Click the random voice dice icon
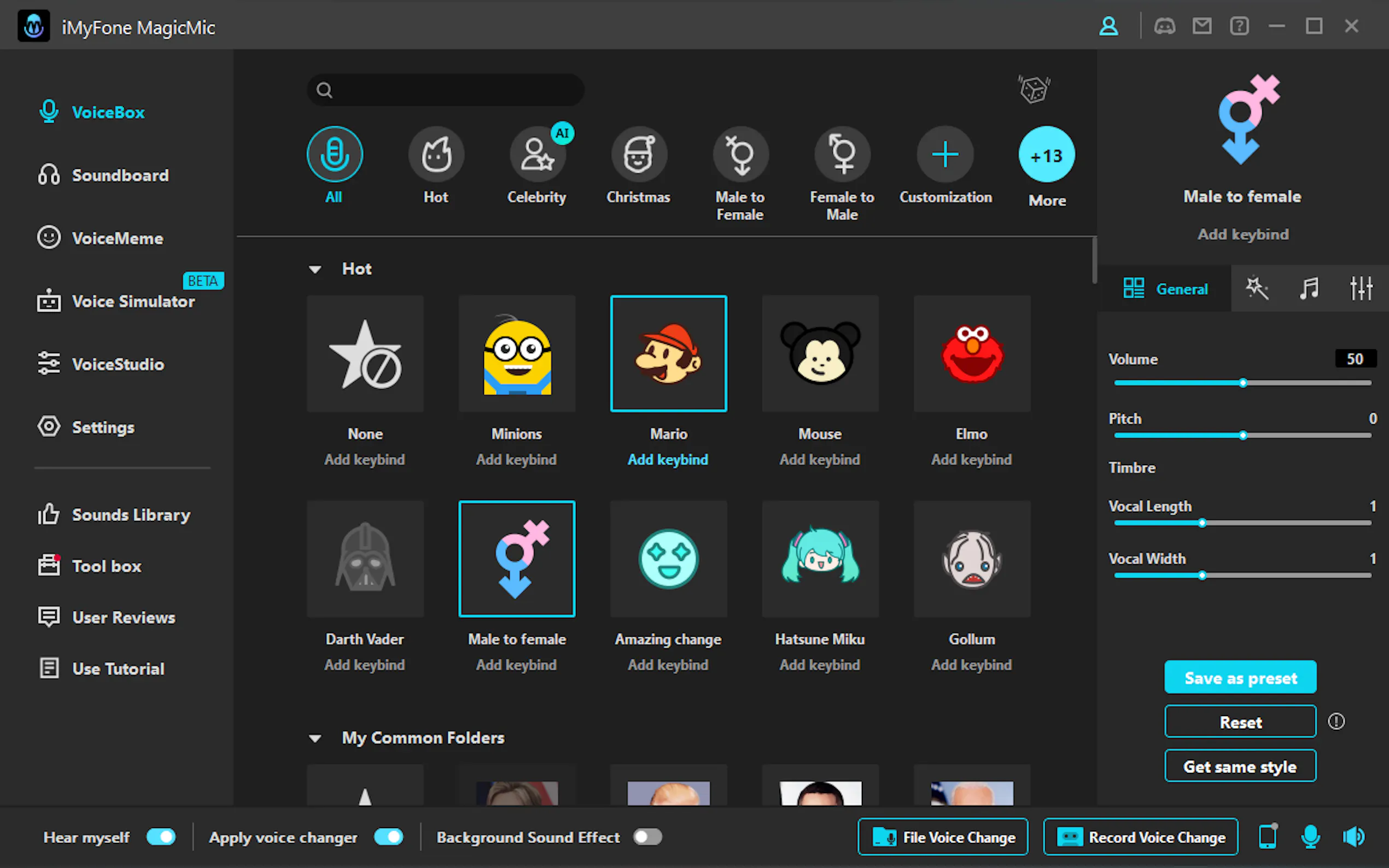 tap(1034, 90)
